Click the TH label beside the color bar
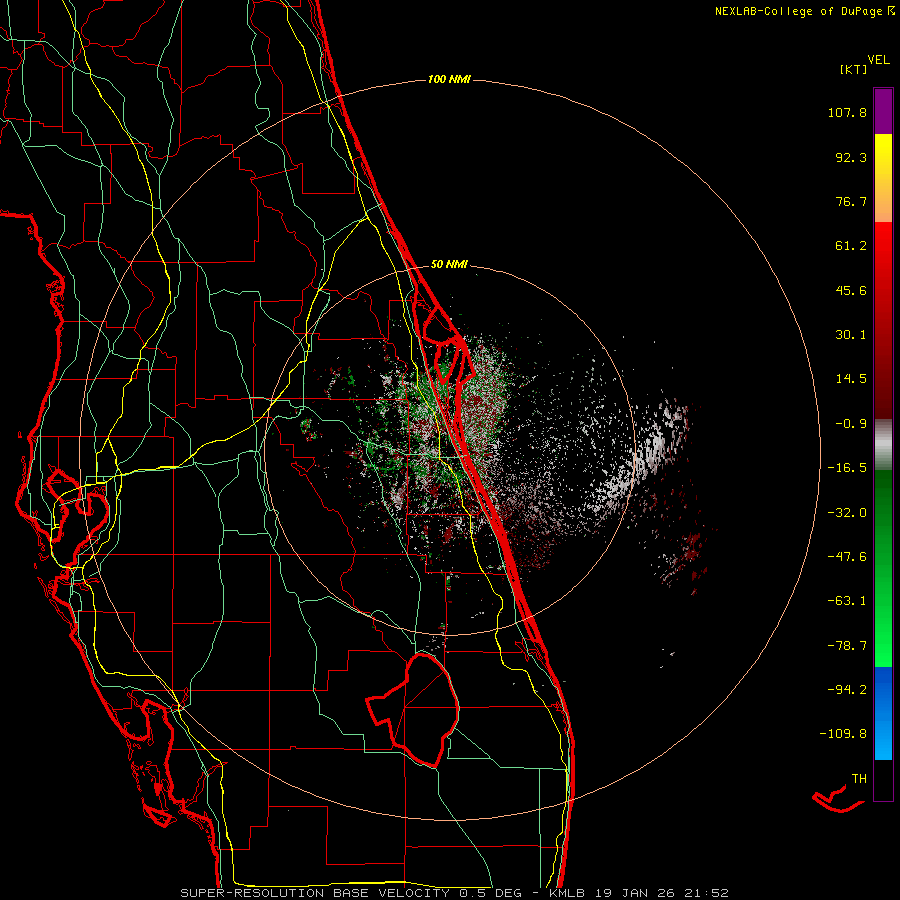Screen dimensions: 900x900 [859, 779]
